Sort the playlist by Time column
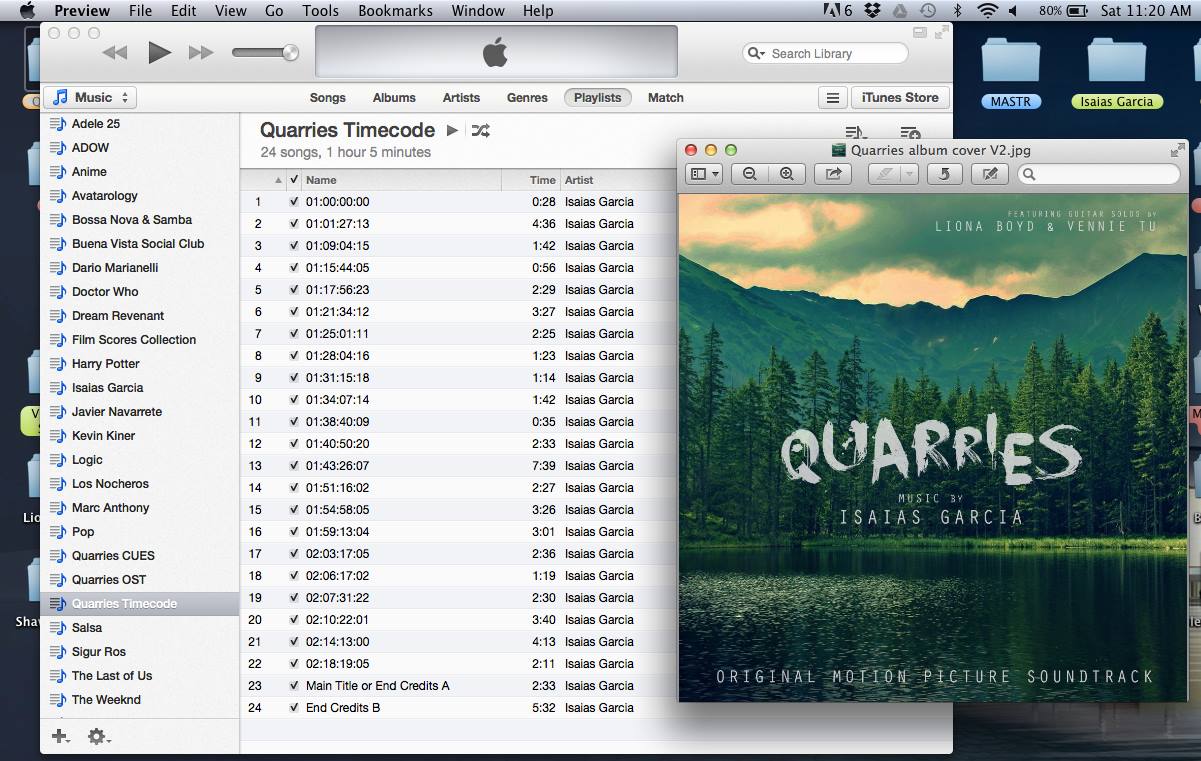Viewport: 1201px width, 761px height. tap(531, 180)
